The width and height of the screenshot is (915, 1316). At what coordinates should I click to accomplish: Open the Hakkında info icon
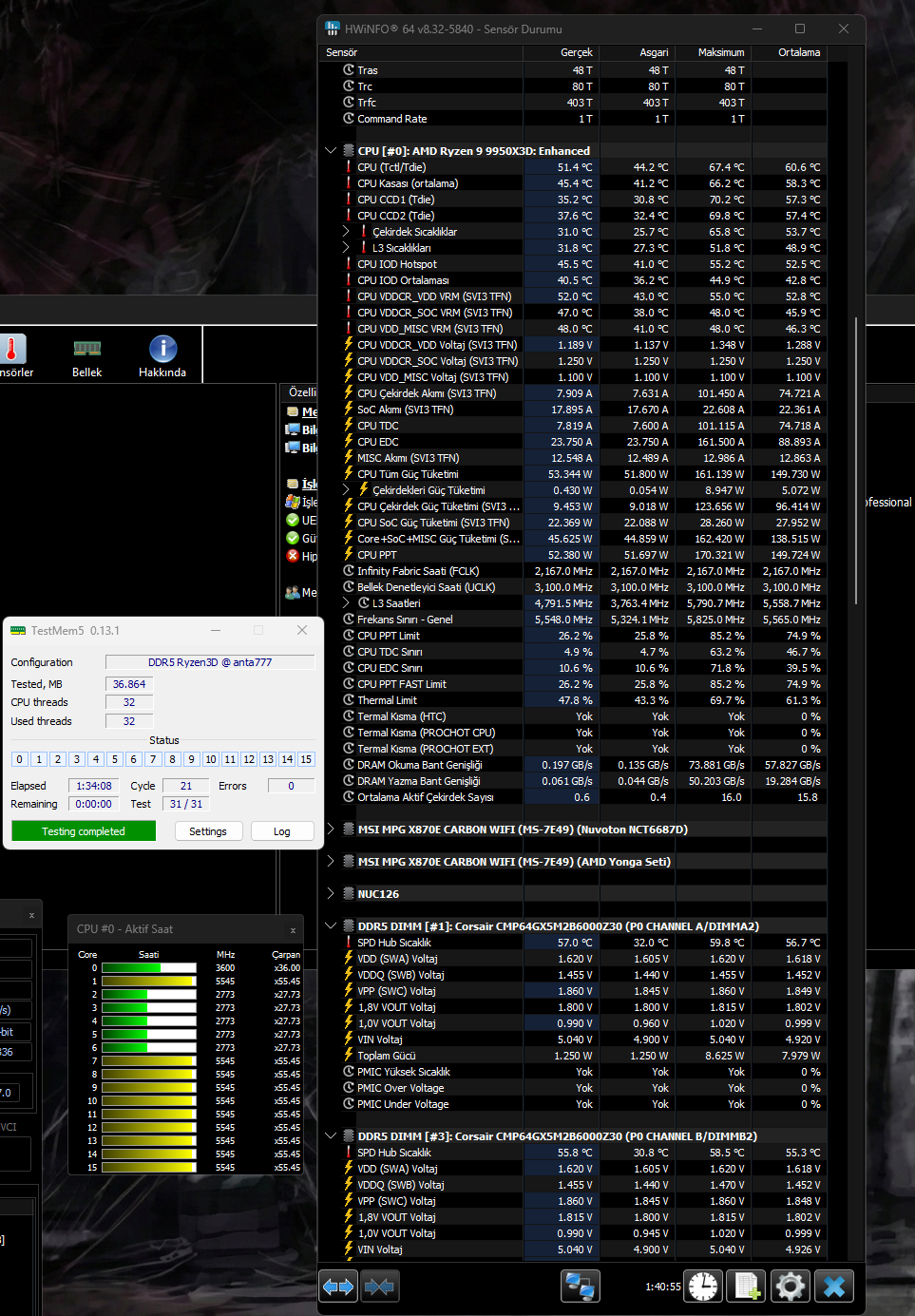[162, 356]
